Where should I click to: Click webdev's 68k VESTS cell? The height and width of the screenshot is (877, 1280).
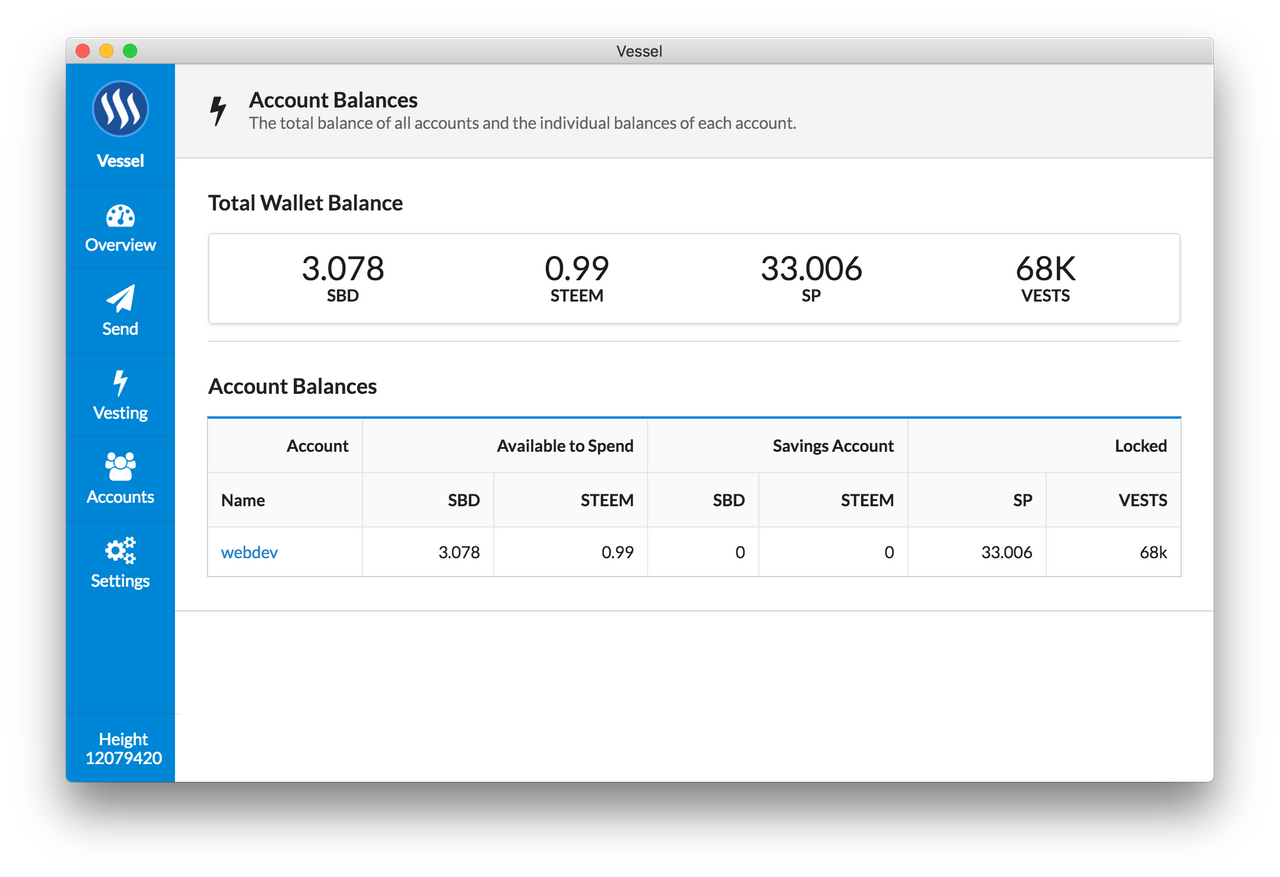pos(1114,552)
